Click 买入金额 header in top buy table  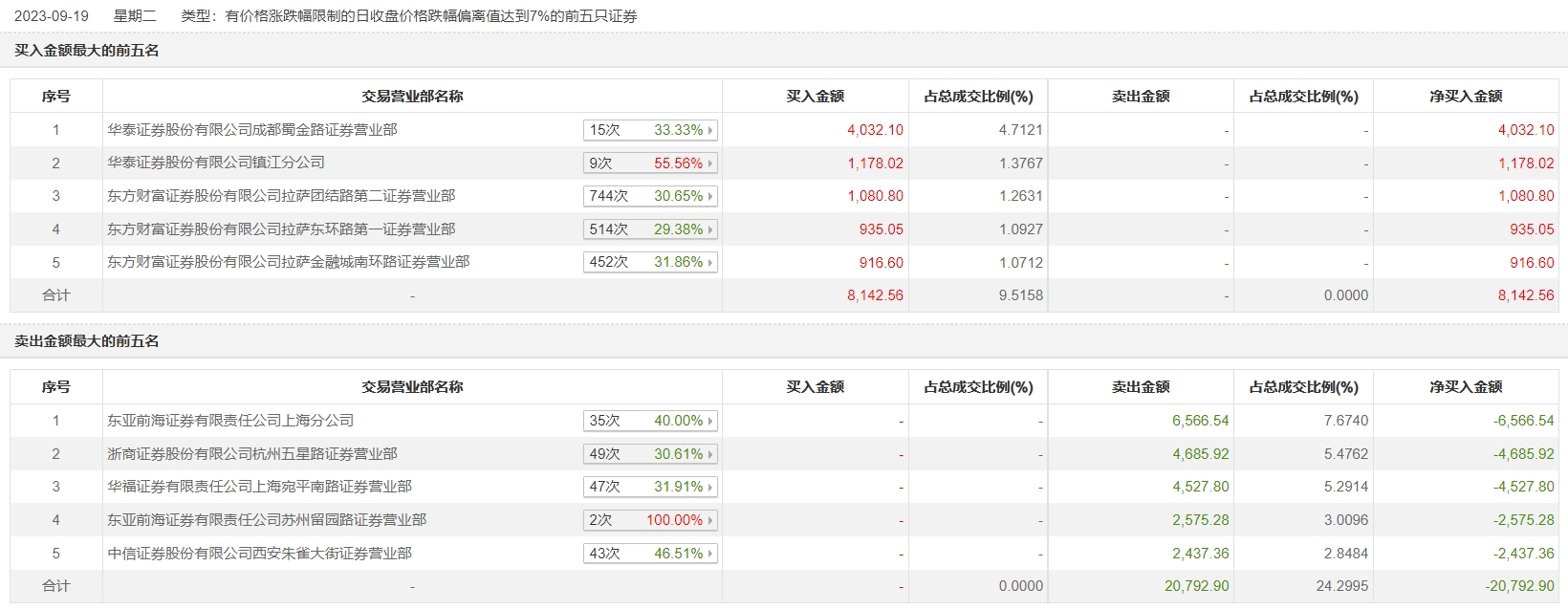pyautogui.click(x=815, y=97)
